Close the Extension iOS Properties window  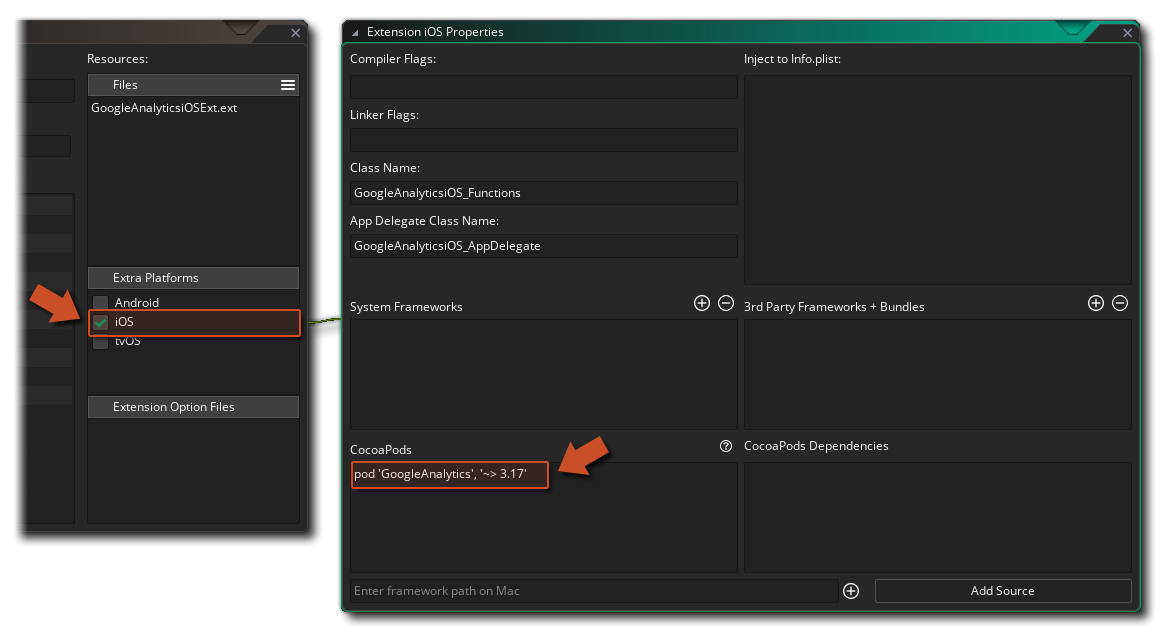coord(1127,32)
